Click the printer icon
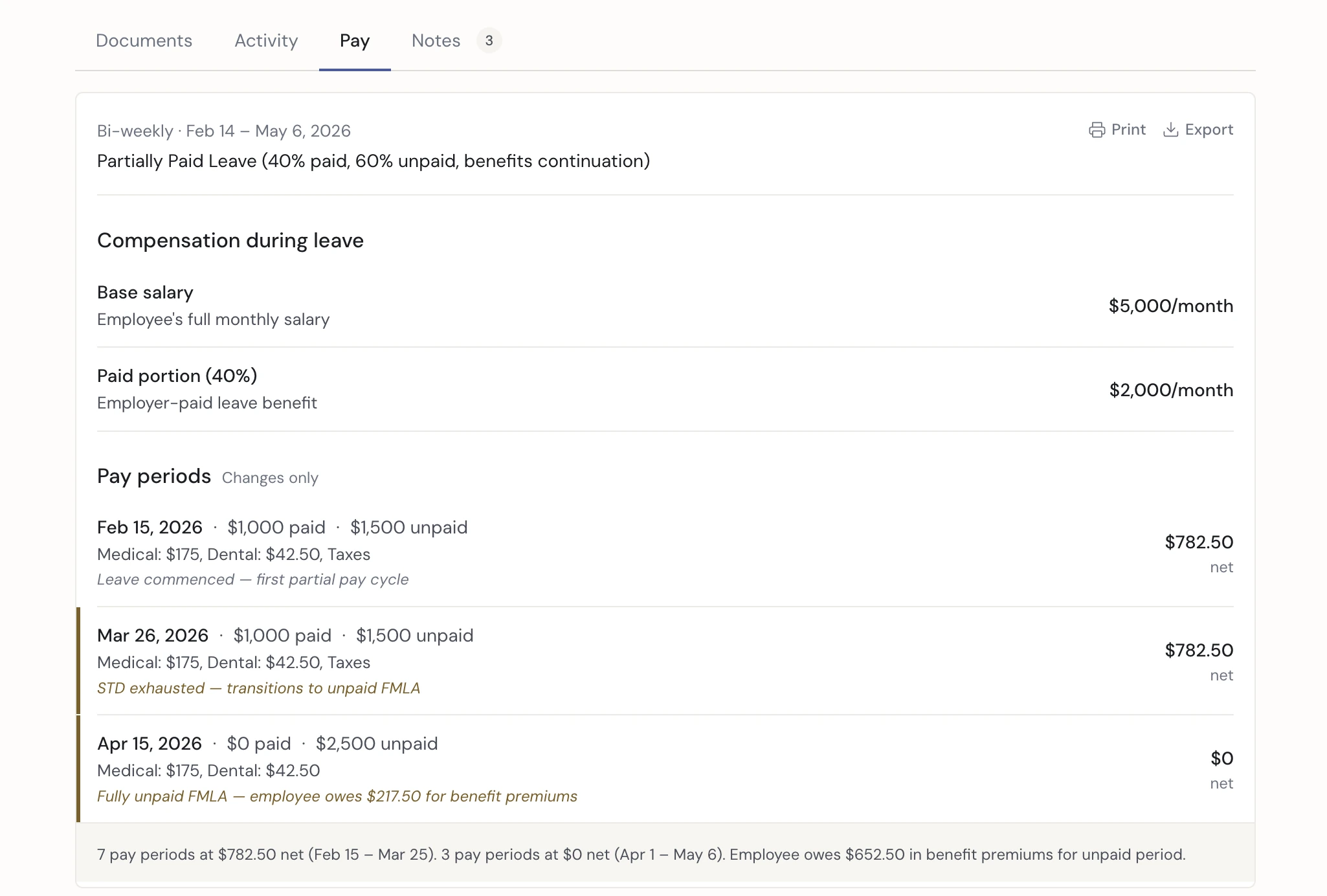The height and width of the screenshot is (896, 1327). pyautogui.click(x=1097, y=130)
